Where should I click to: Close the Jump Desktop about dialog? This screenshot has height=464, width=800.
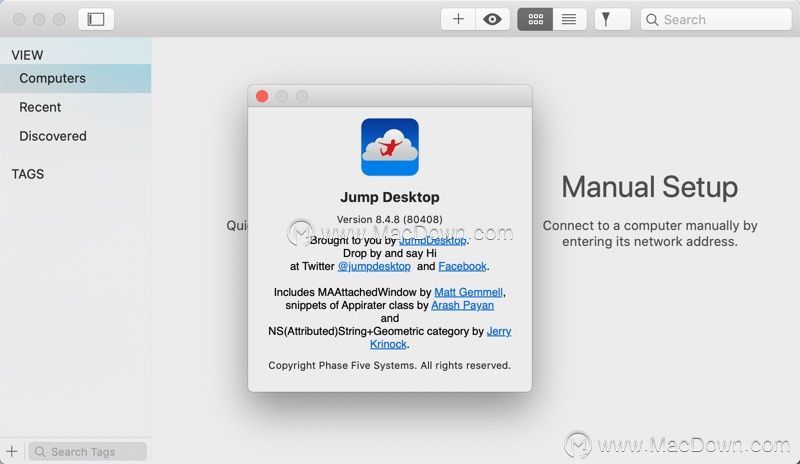click(x=262, y=96)
